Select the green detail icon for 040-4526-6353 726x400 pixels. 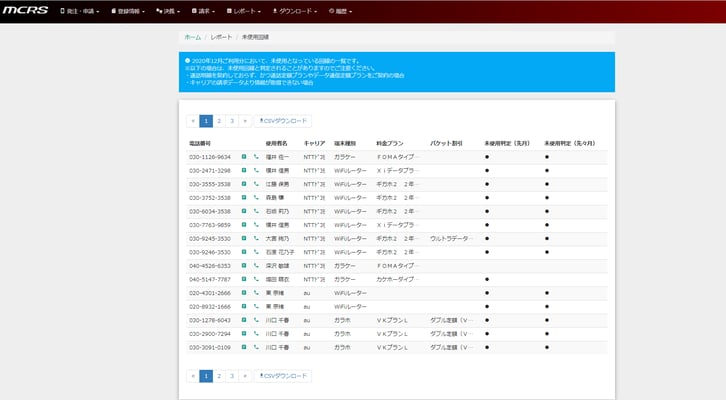pyautogui.click(x=244, y=266)
